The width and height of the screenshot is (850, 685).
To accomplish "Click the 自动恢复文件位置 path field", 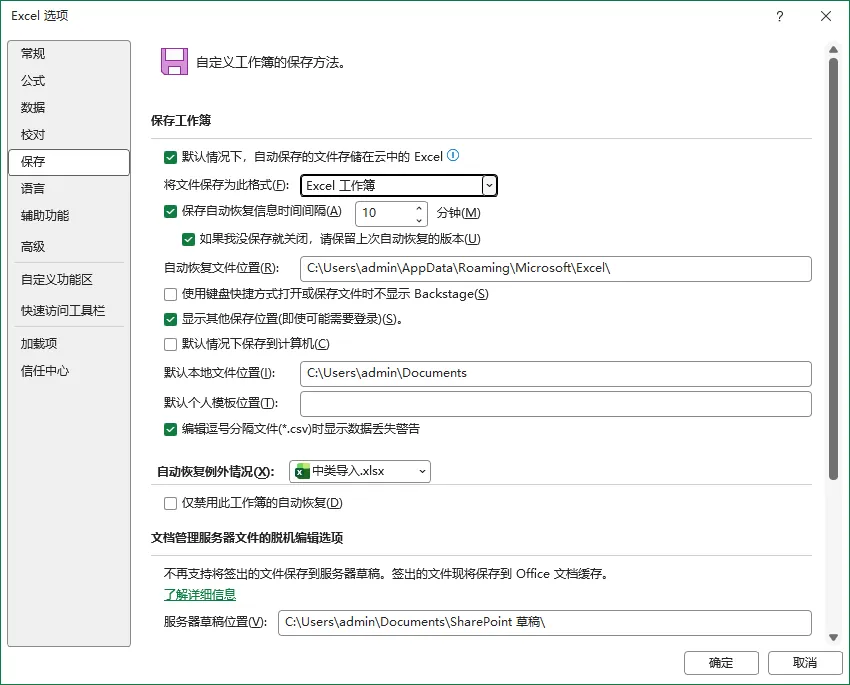I will point(556,269).
